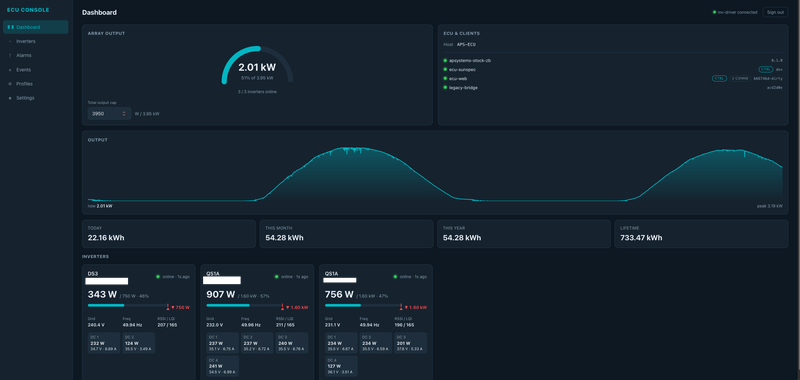Click DC 2 tile showing 124 W
Viewport: 800px width, 380px height.
[x=139, y=343]
